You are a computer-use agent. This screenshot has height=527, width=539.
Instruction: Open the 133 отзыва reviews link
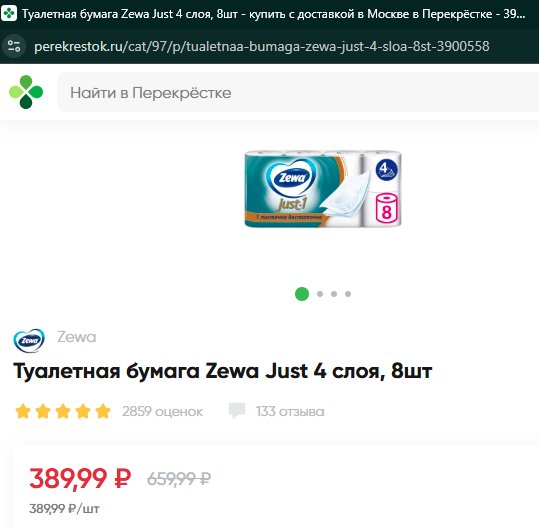pyautogui.click(x=290, y=411)
